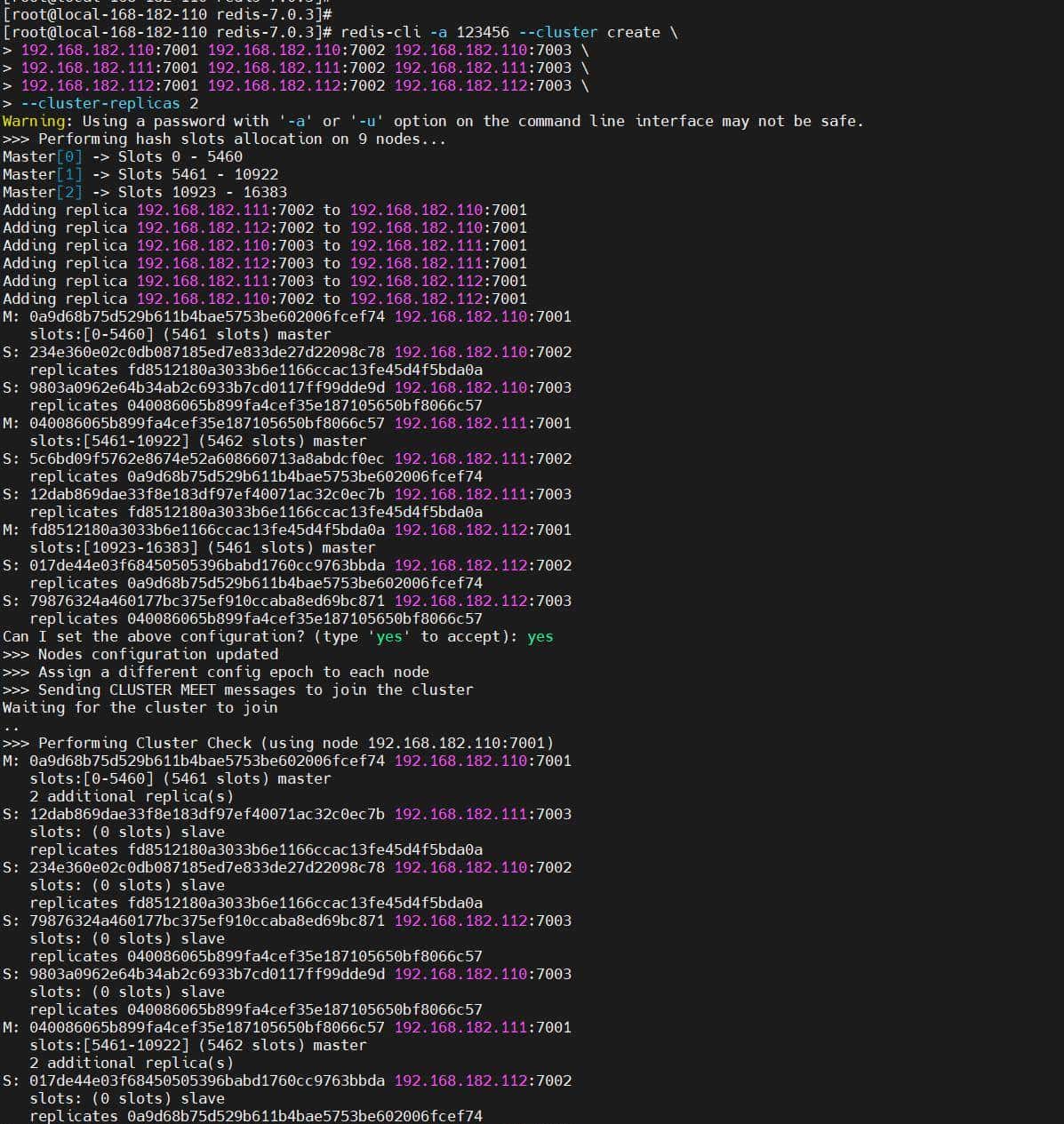The width and height of the screenshot is (1064, 1124).
Task: Click the password 123456 in the command
Action: click(x=483, y=33)
